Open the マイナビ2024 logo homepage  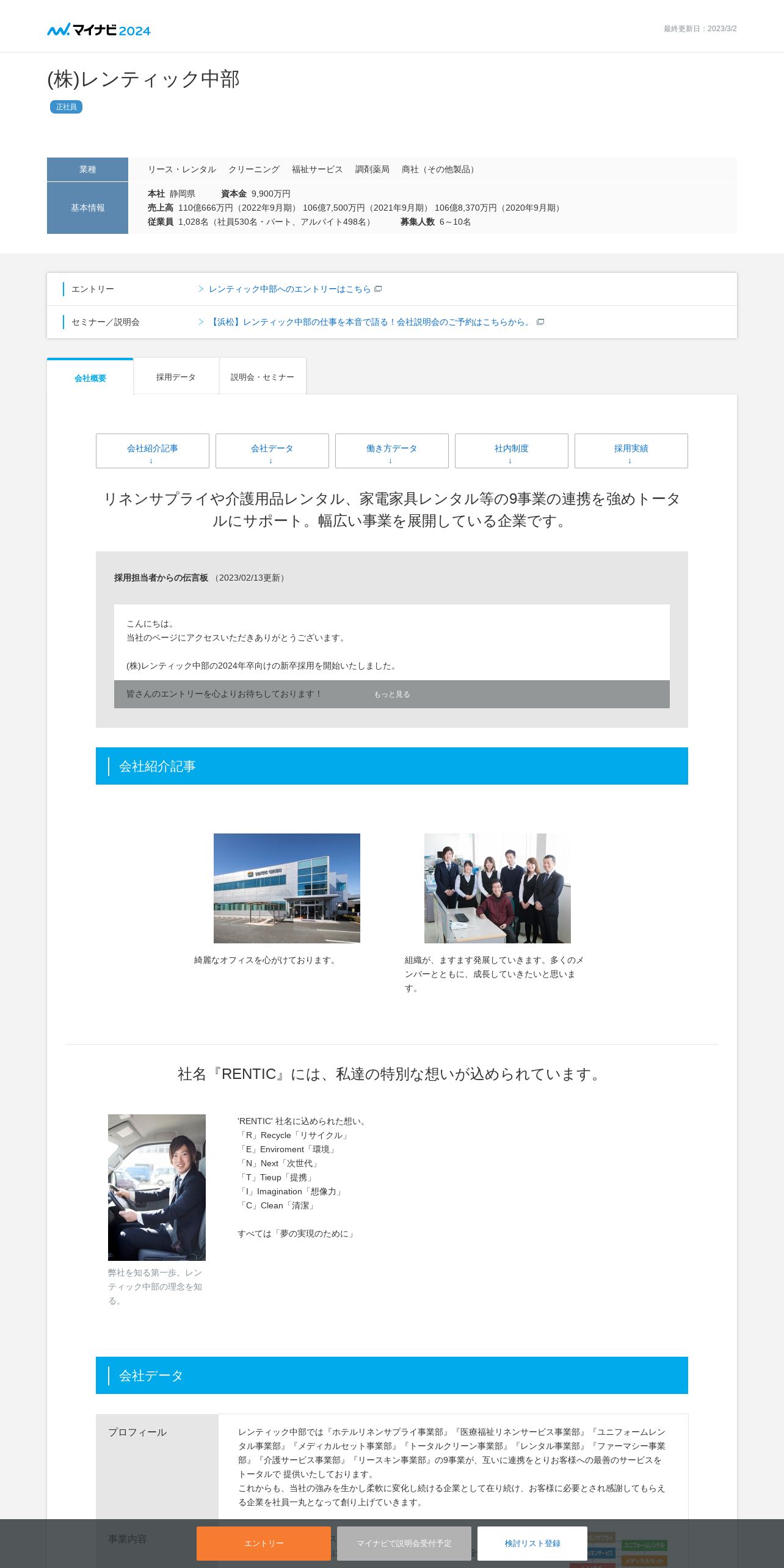pos(99,29)
